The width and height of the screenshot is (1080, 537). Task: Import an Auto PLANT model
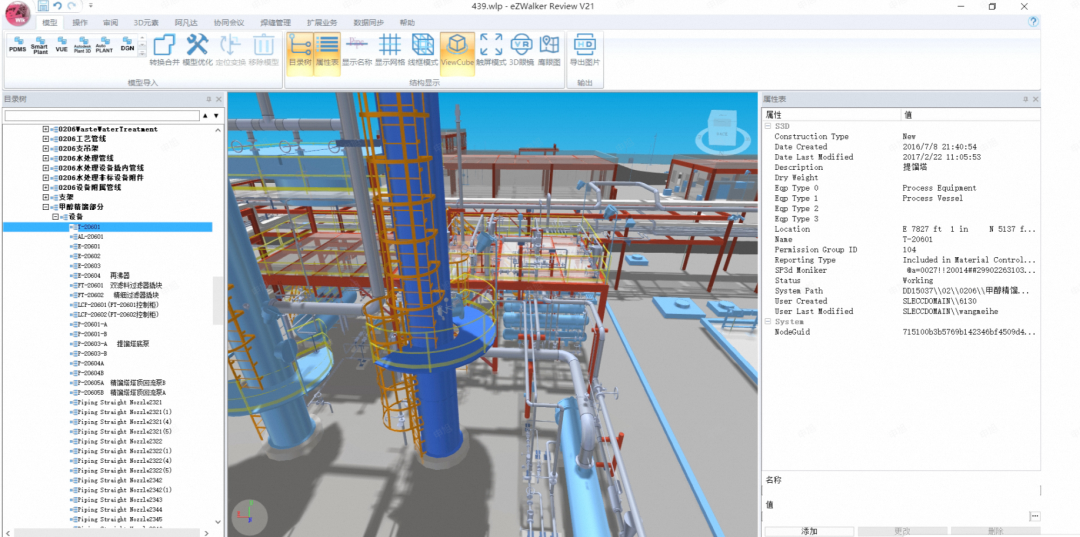[x=105, y=45]
